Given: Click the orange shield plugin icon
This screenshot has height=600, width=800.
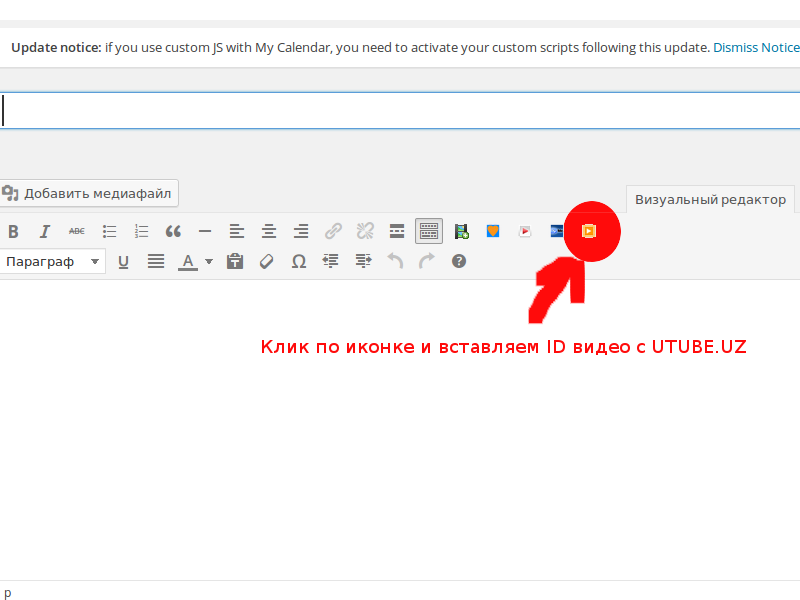Looking at the screenshot, I should (x=493, y=231).
